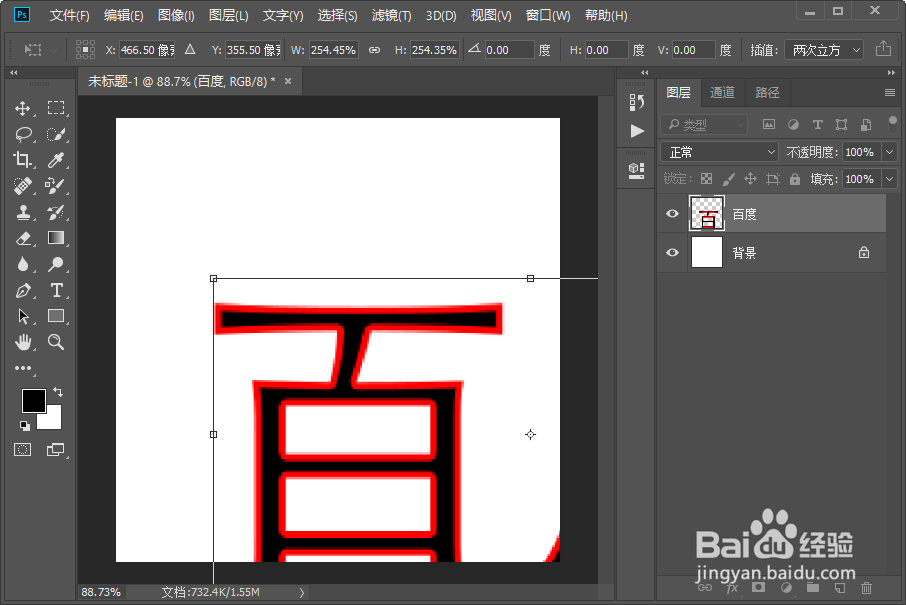Select the Zoom tool

coord(56,342)
